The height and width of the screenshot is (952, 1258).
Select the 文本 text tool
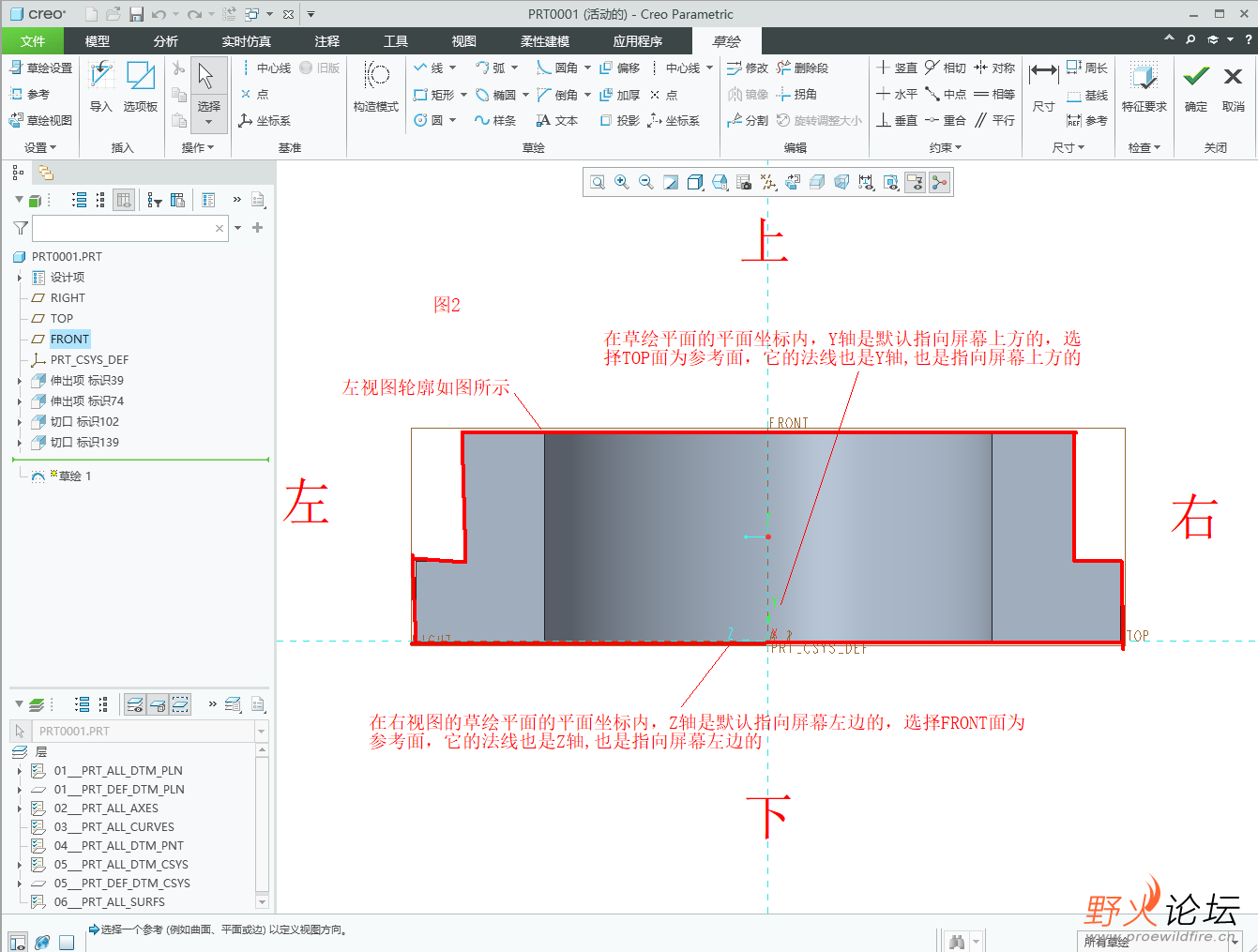556,120
